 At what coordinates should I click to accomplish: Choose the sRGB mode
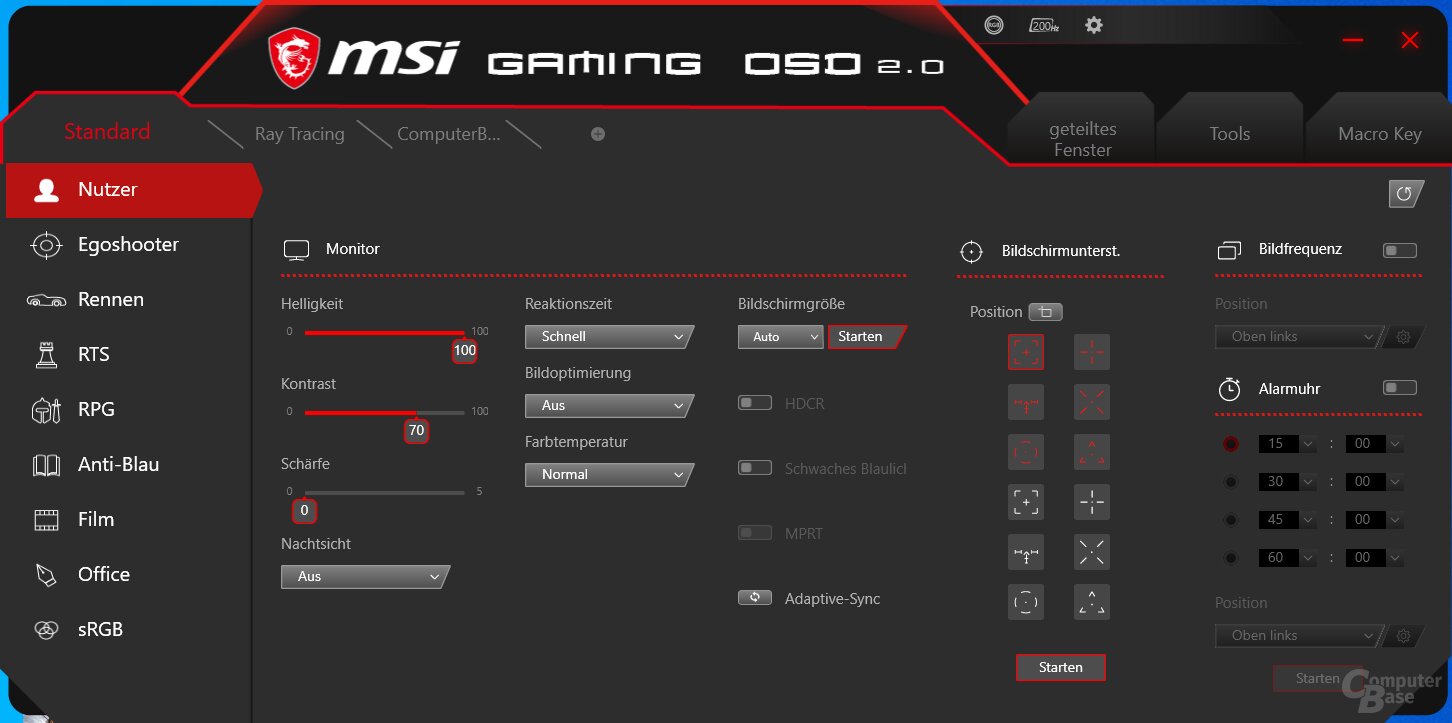coord(128,630)
